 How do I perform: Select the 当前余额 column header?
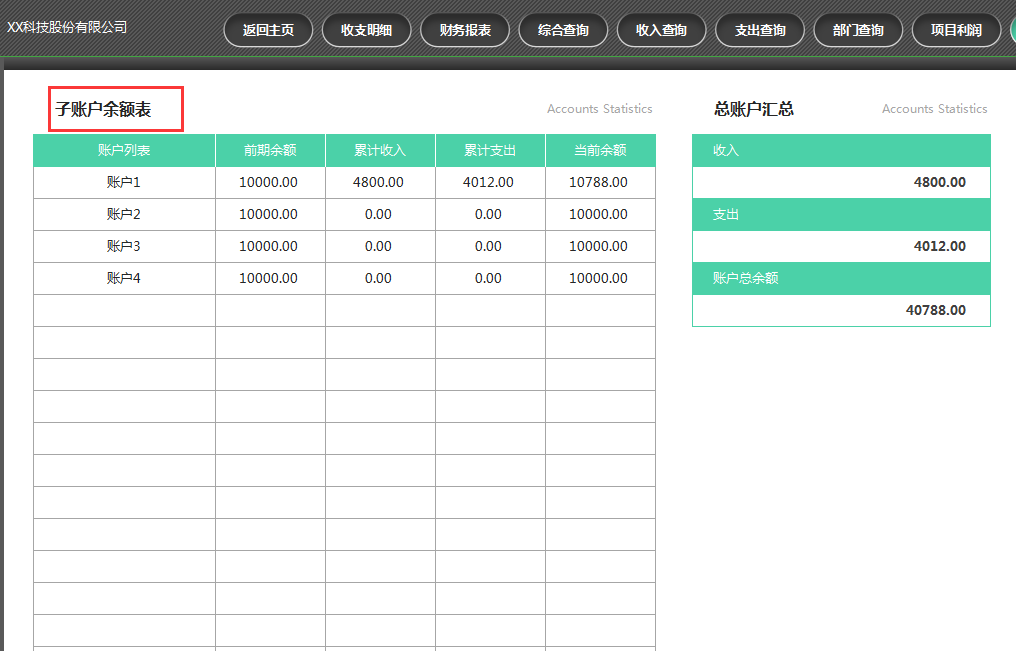point(599,149)
